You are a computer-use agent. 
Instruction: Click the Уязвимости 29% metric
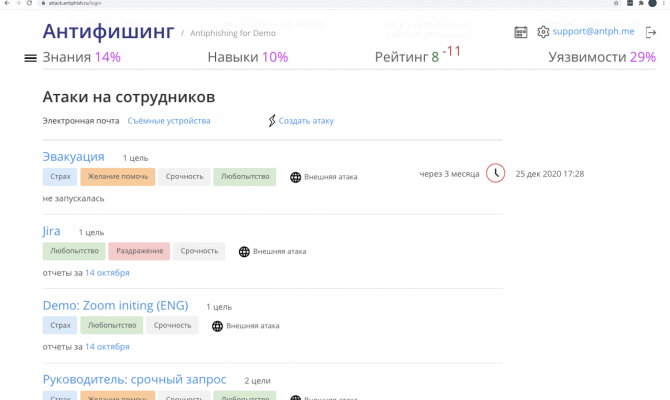[x=602, y=57]
